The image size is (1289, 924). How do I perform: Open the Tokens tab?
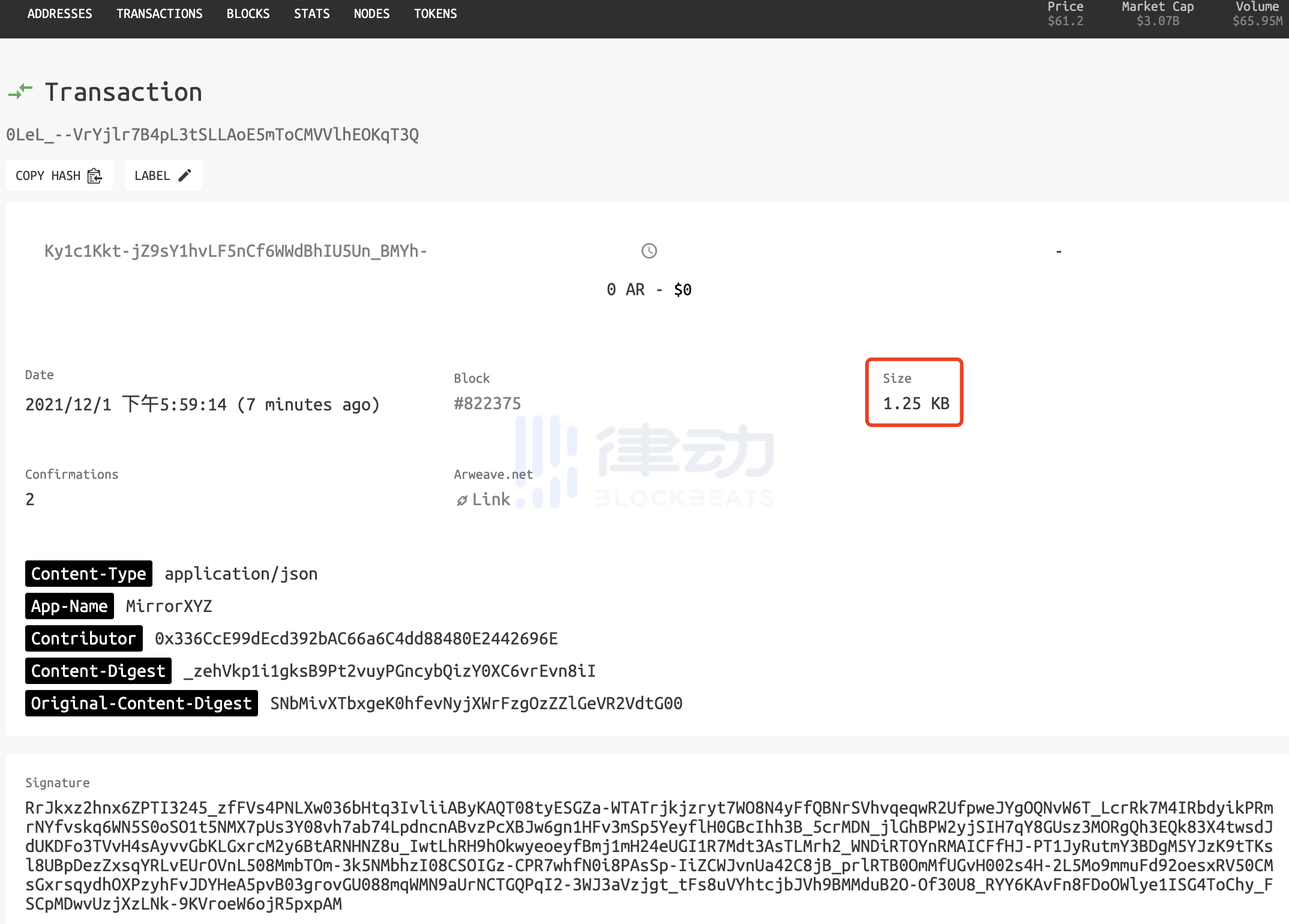[435, 14]
